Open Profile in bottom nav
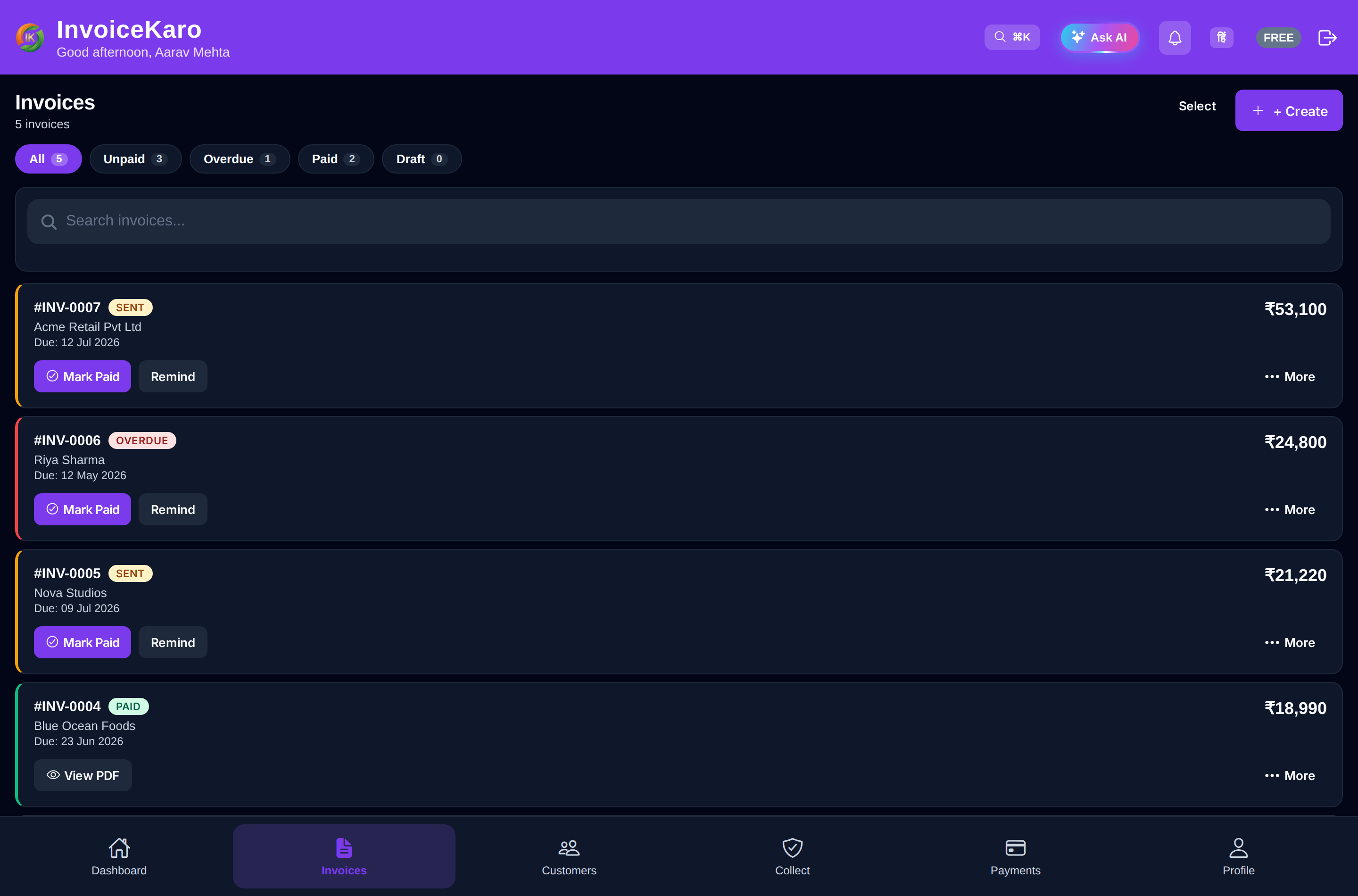 click(x=1239, y=856)
